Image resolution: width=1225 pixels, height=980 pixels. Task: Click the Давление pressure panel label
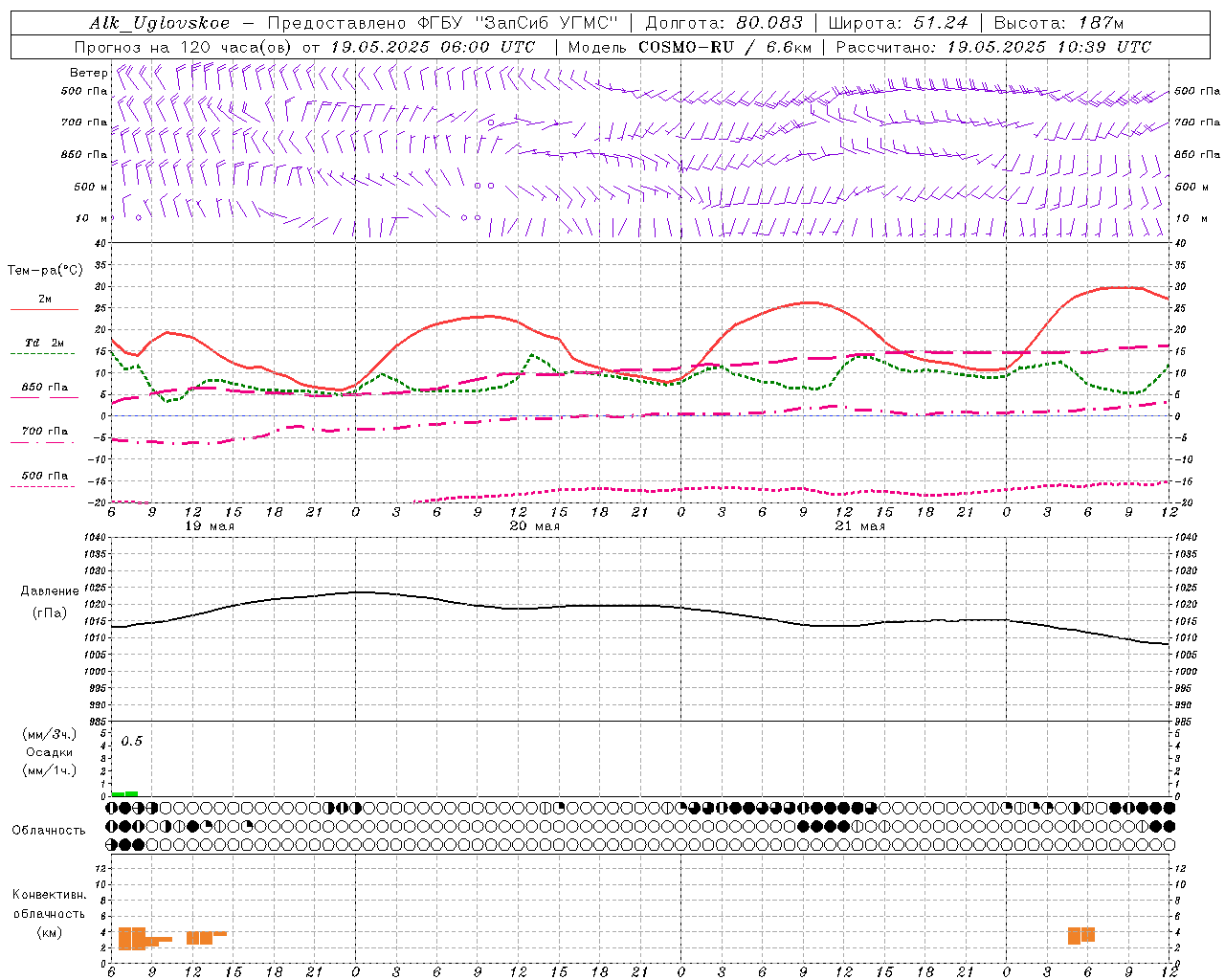click(48, 591)
